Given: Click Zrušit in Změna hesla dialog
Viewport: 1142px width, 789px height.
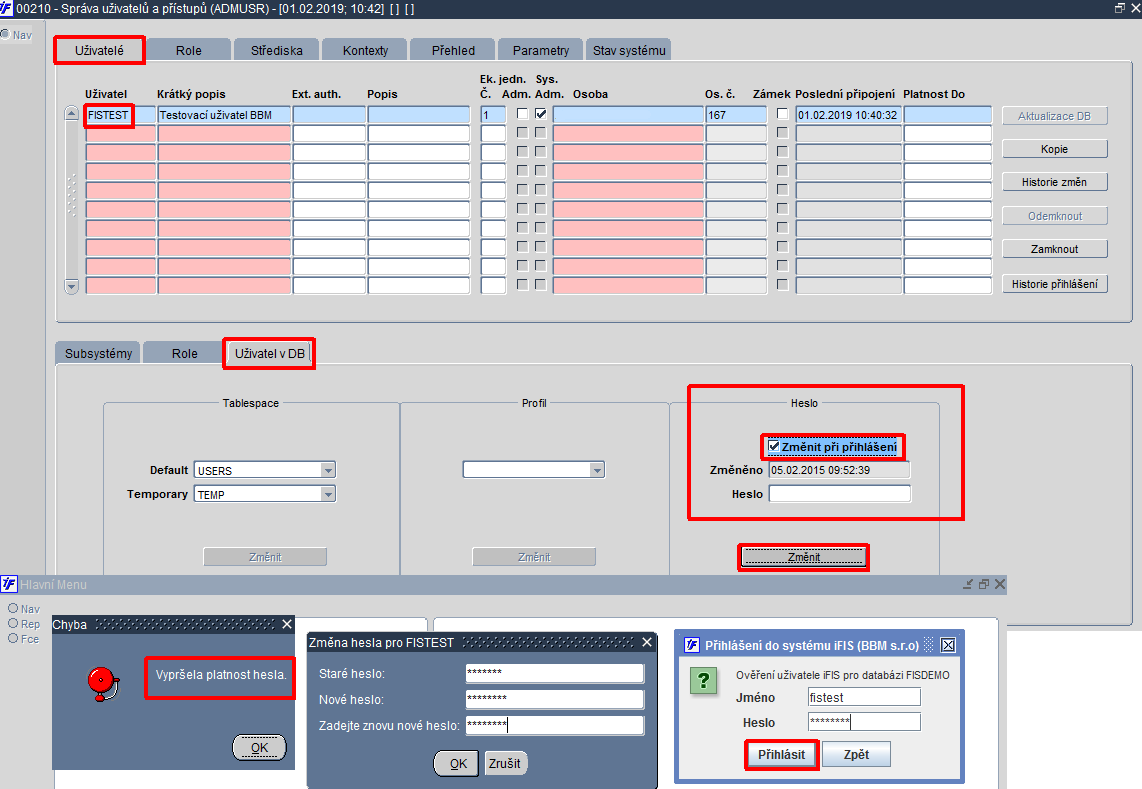Looking at the screenshot, I should click(505, 764).
